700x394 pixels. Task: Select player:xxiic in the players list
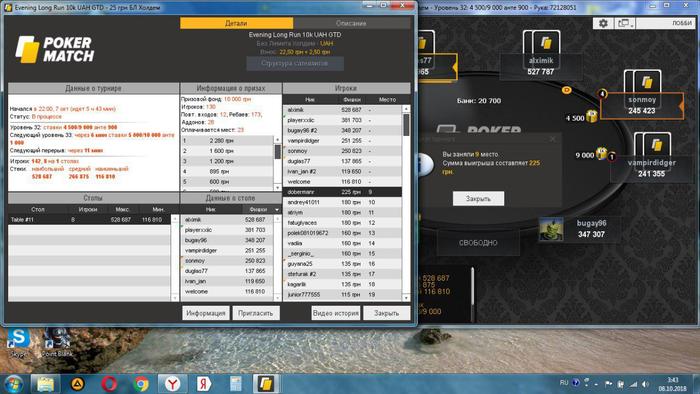click(342, 120)
